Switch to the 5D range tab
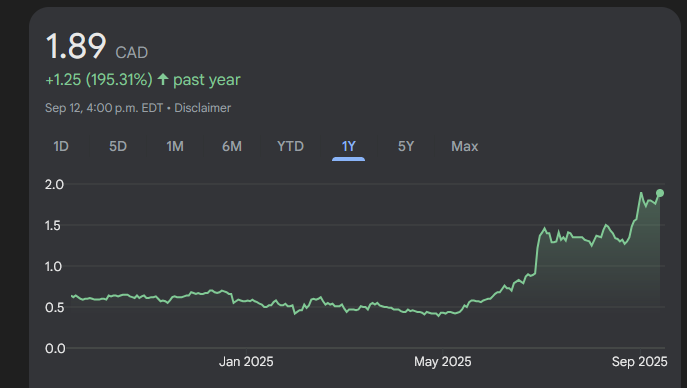 (118, 146)
